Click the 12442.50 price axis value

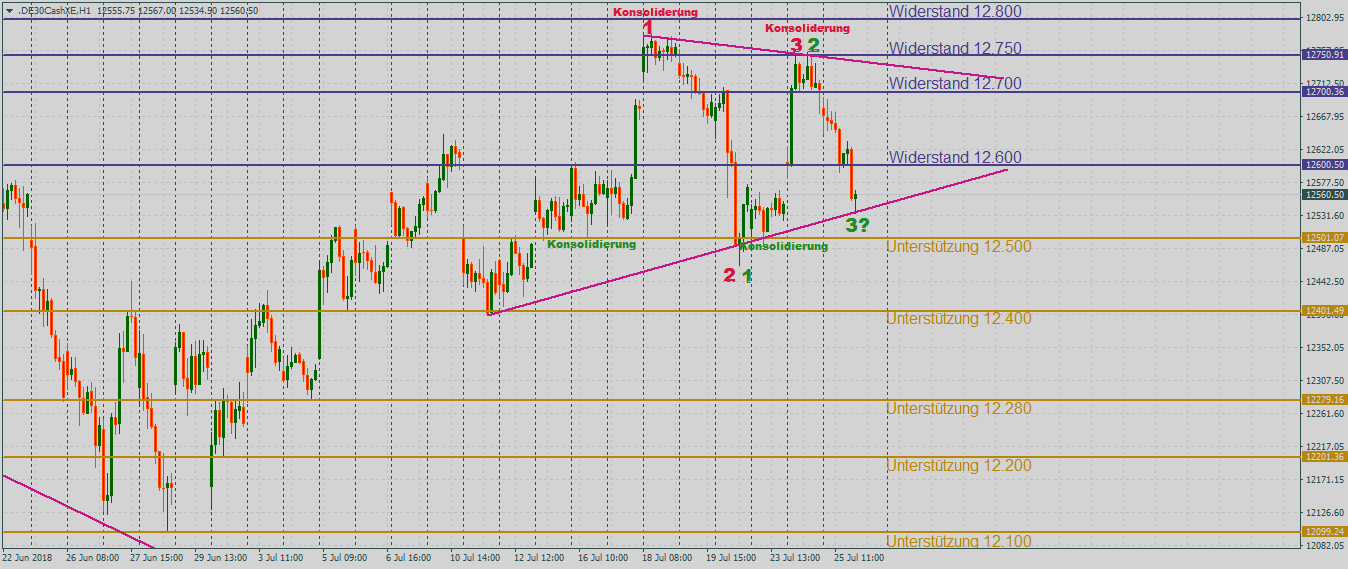coord(1324,281)
